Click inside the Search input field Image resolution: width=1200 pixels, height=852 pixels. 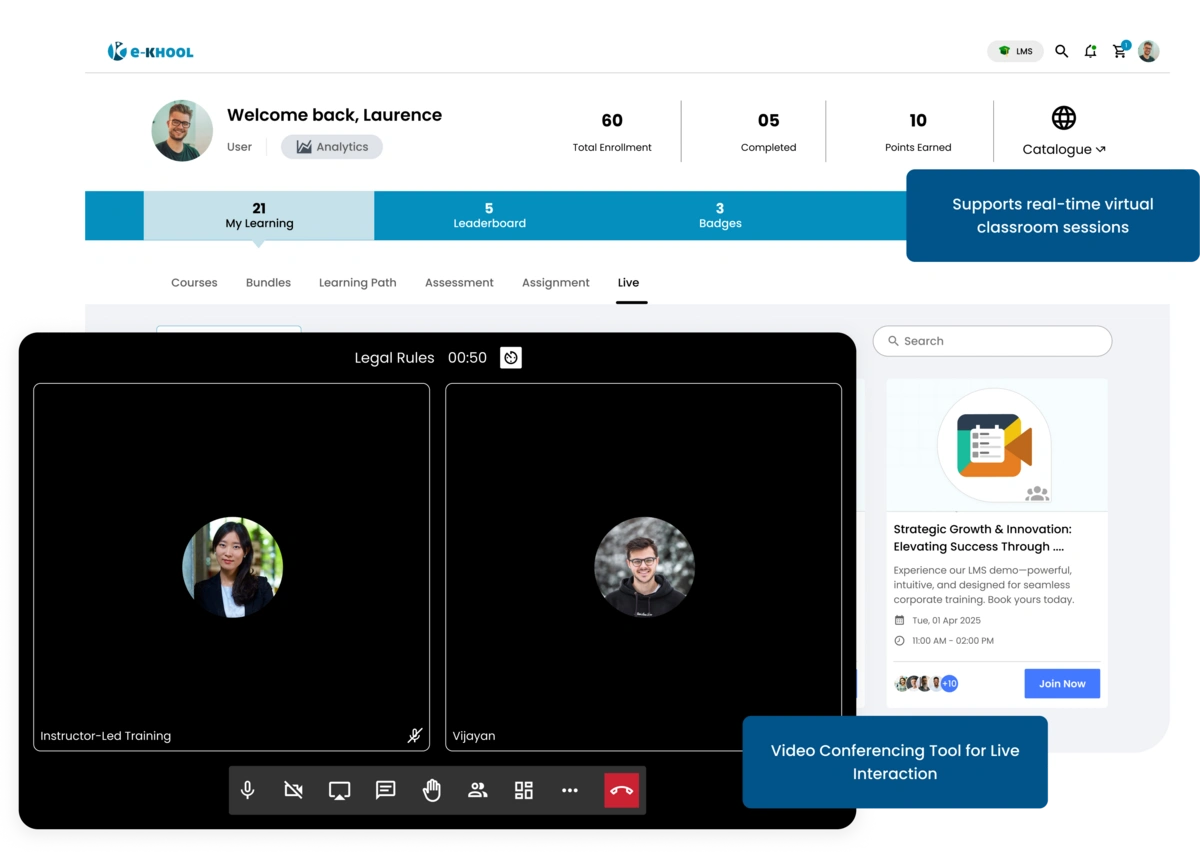tap(992, 341)
